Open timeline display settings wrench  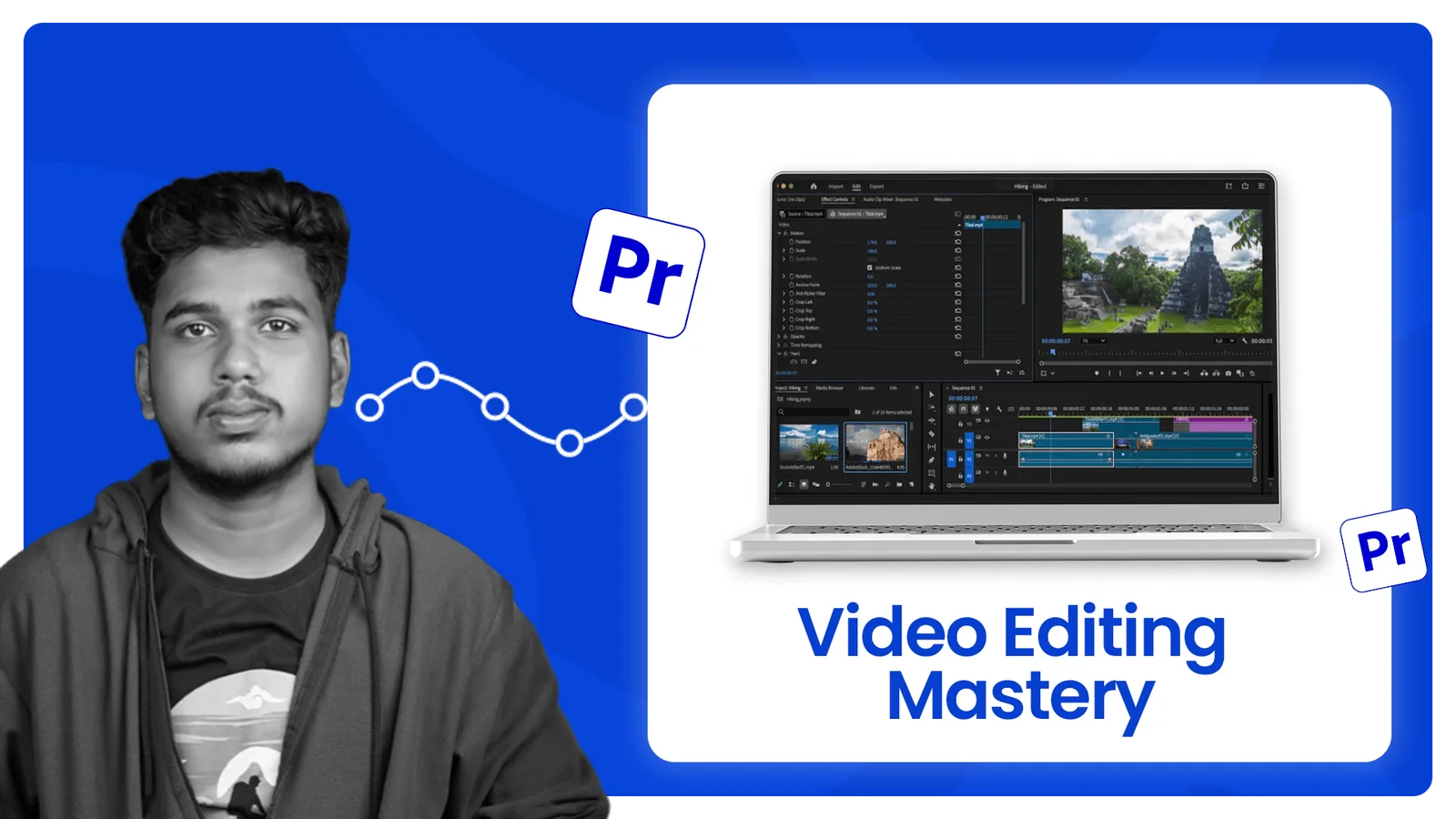[999, 409]
